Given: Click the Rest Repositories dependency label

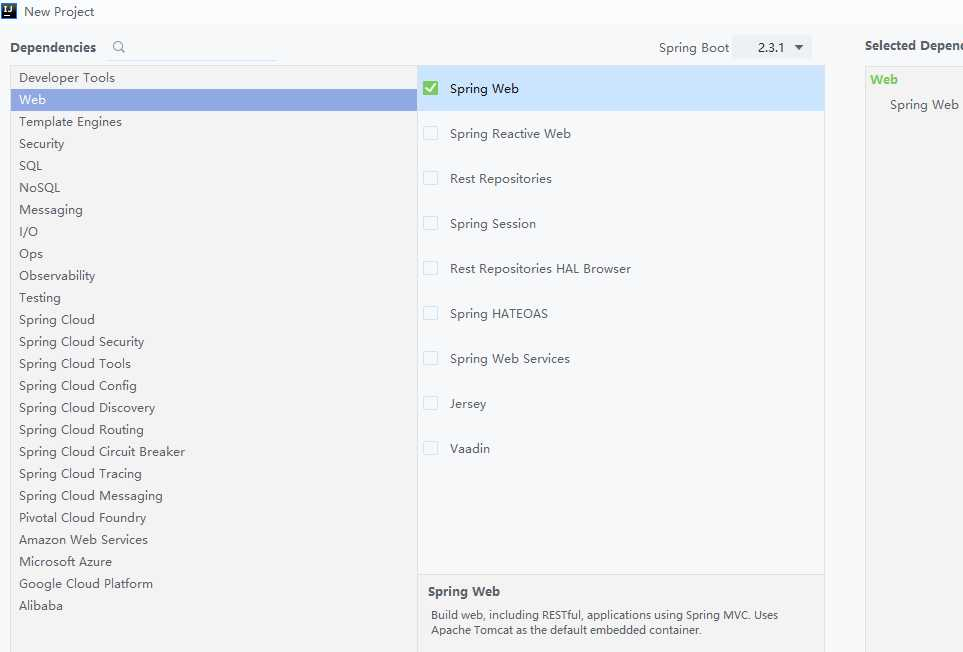Looking at the screenshot, I should (501, 179).
